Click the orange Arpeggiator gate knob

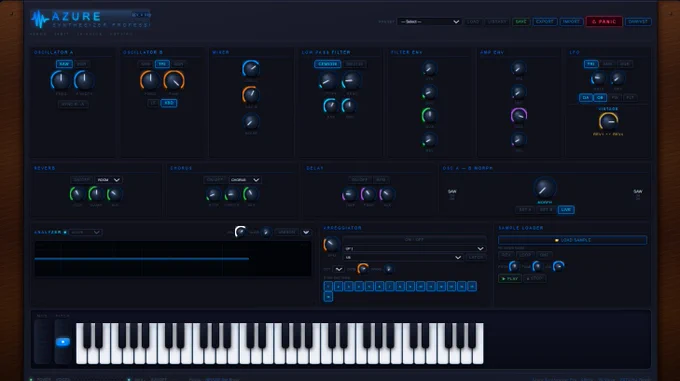363,269
